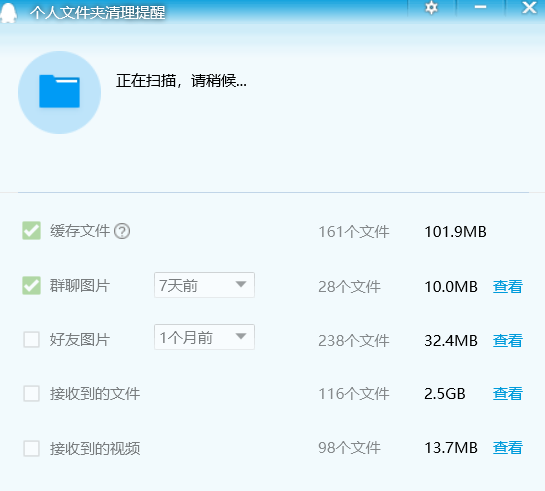The height and width of the screenshot is (491, 545).
Task: Open the 7天前 time range dropdown
Action: point(204,285)
